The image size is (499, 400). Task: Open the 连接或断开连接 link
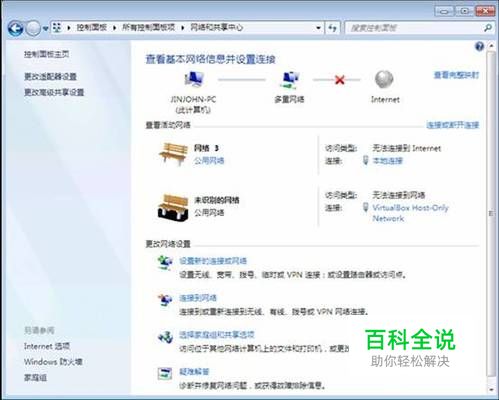tap(453, 125)
